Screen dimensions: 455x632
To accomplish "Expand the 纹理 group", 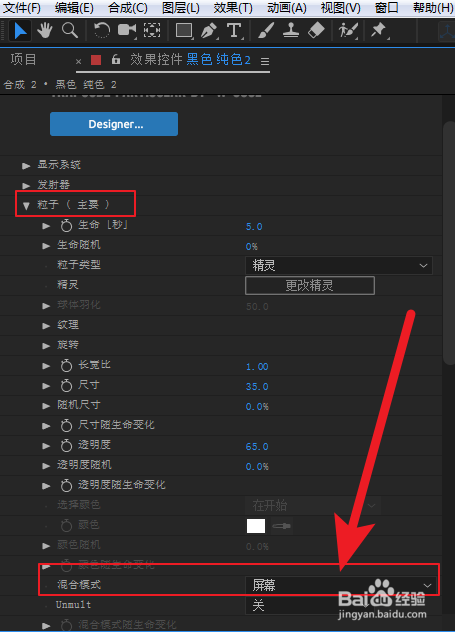I will [46, 326].
